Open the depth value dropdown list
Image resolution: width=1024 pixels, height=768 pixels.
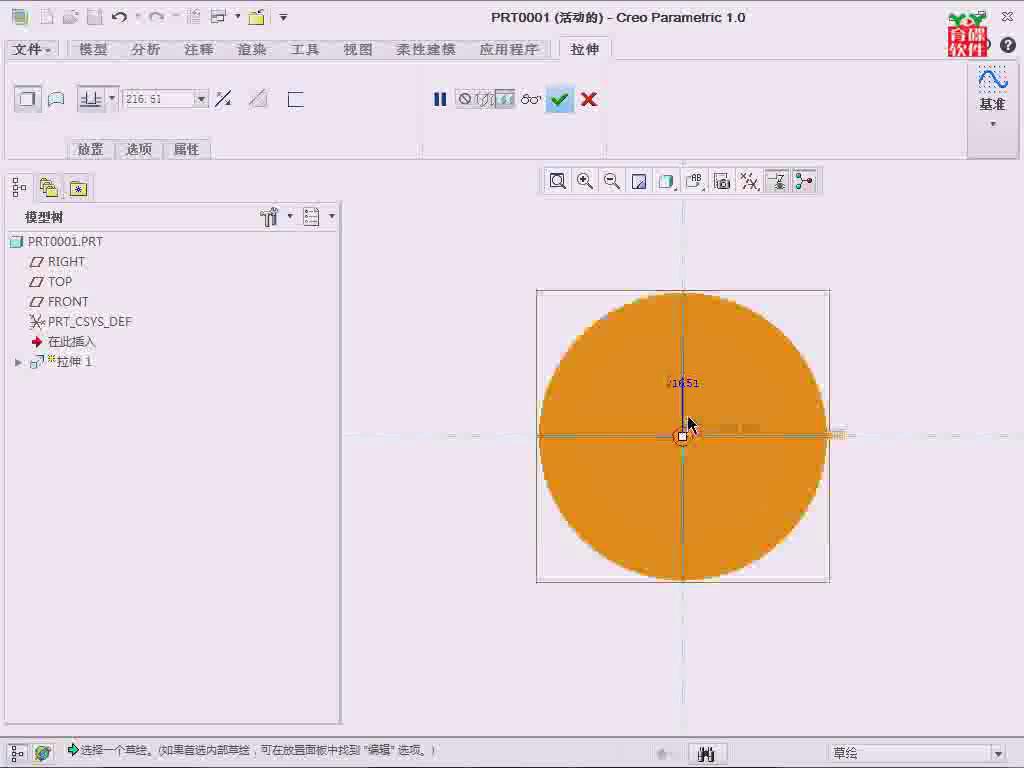(x=201, y=99)
